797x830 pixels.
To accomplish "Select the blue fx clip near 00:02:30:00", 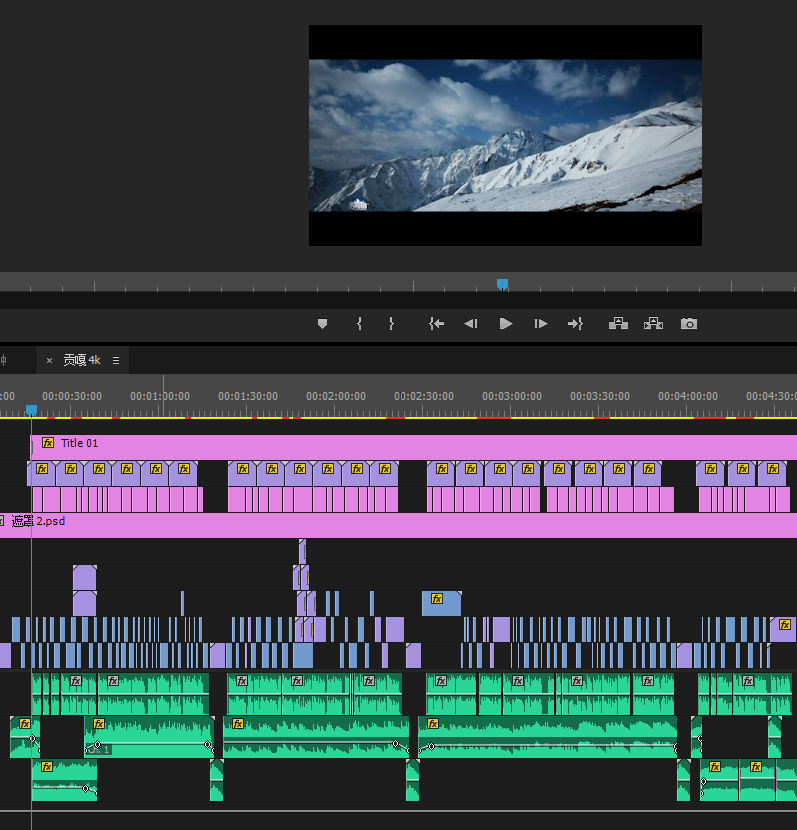I will point(442,603).
